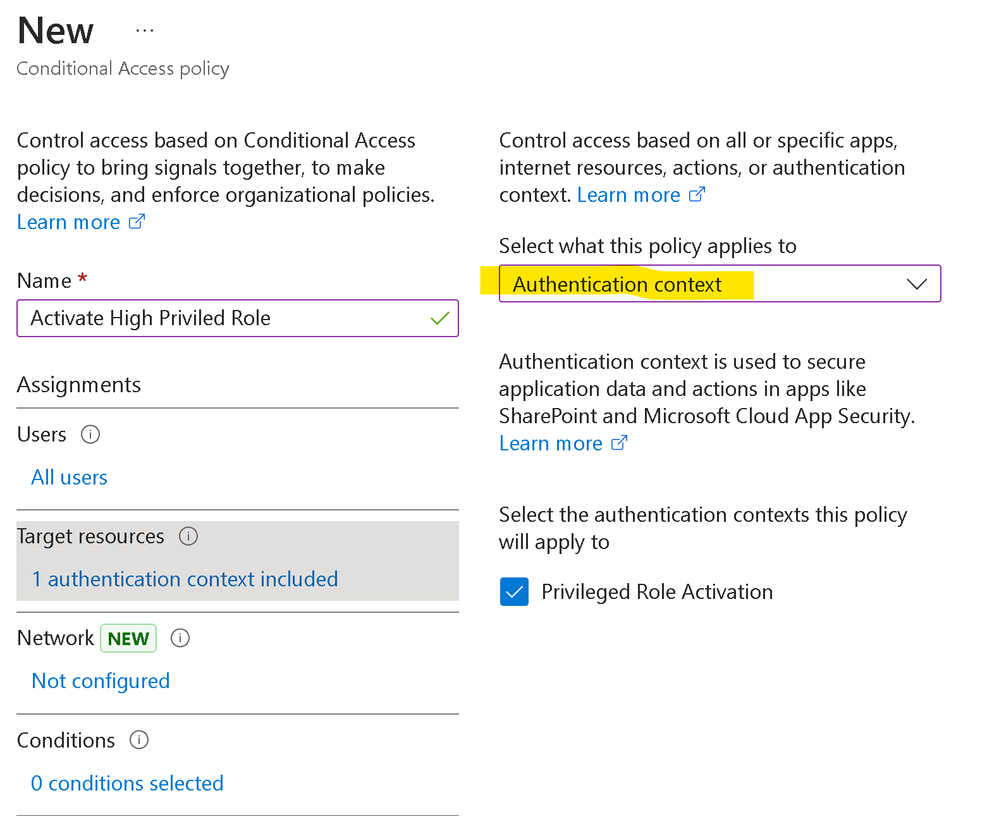Open 1 authentication context included link

185,579
